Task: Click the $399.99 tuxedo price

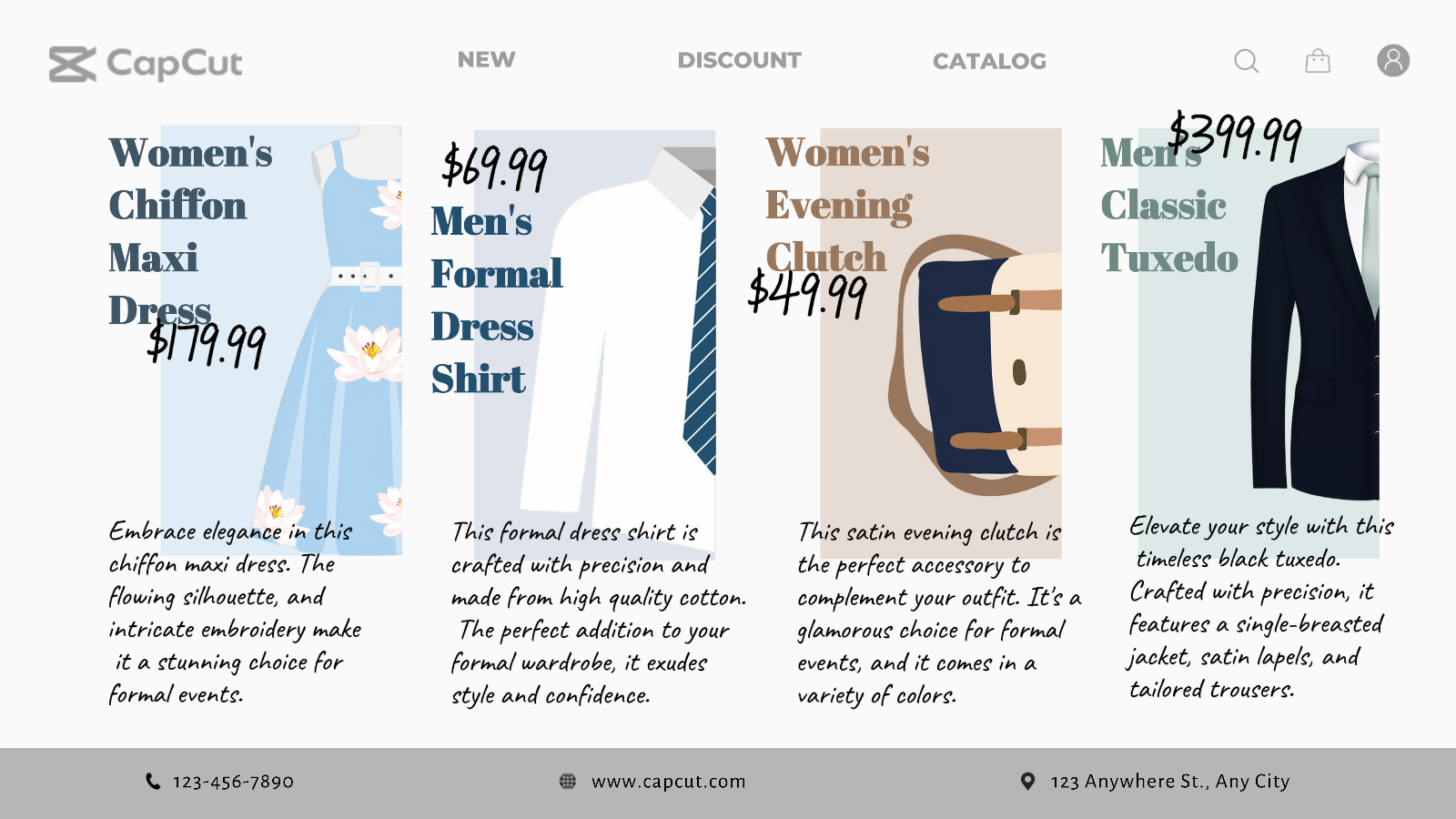Action: [x=1235, y=137]
